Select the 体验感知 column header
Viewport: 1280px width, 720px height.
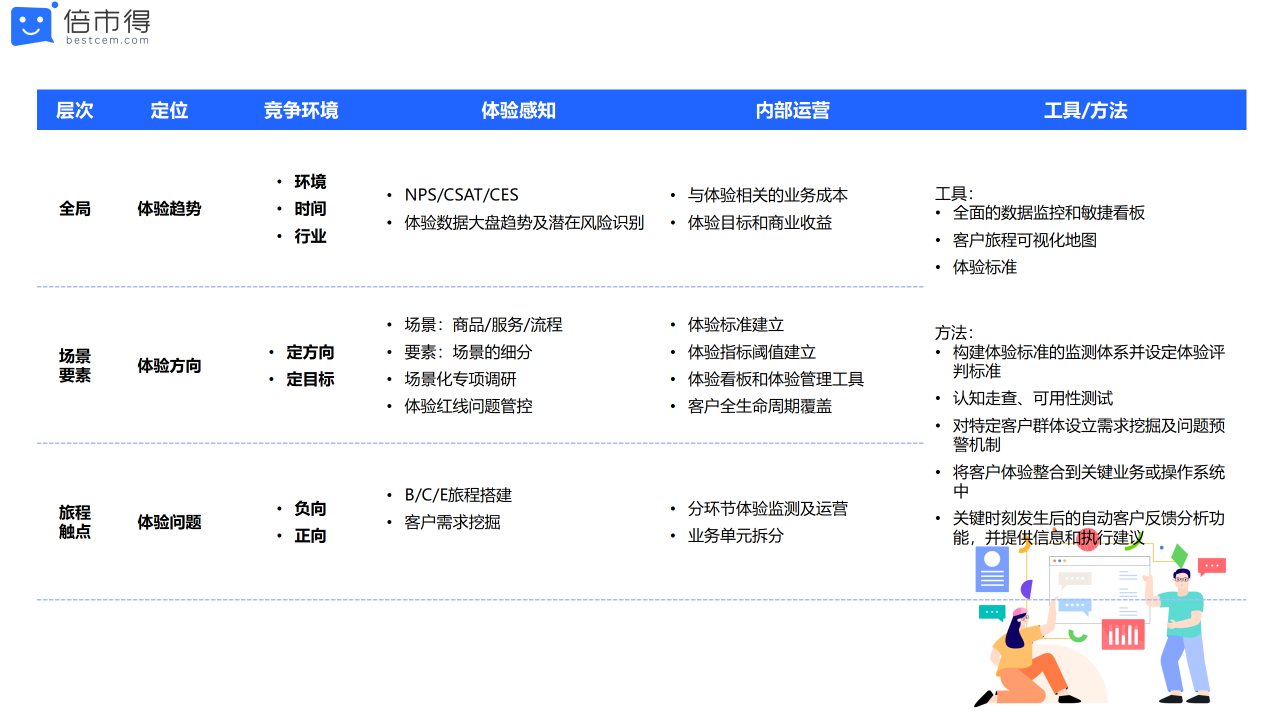pos(518,110)
